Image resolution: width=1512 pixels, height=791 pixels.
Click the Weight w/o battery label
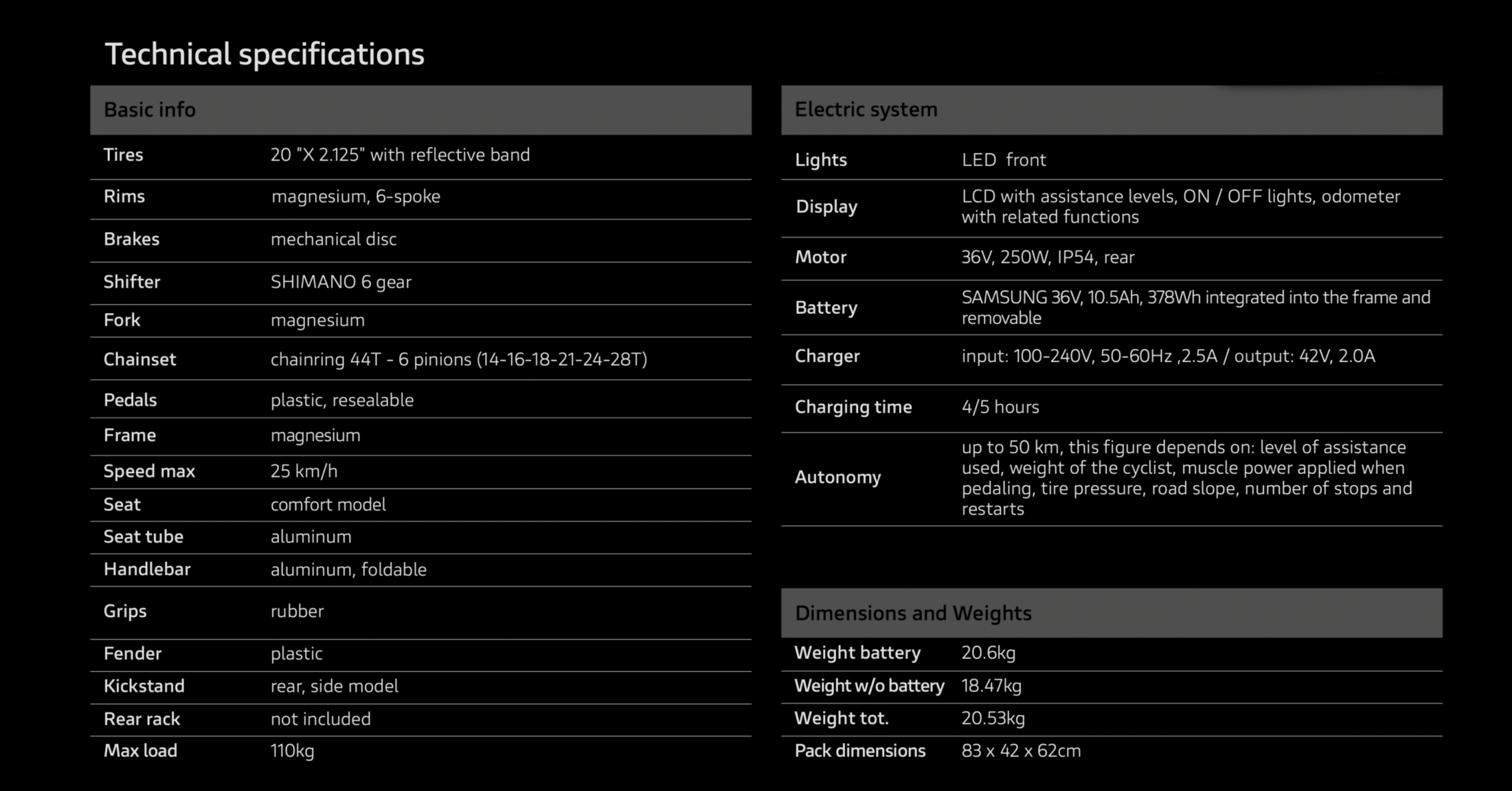(x=869, y=686)
